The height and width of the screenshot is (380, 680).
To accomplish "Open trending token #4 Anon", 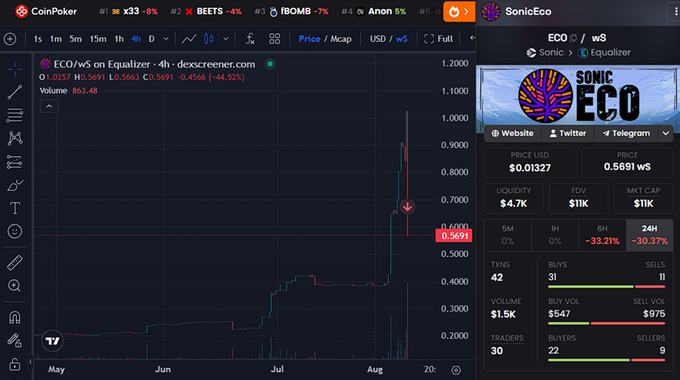I will point(374,11).
